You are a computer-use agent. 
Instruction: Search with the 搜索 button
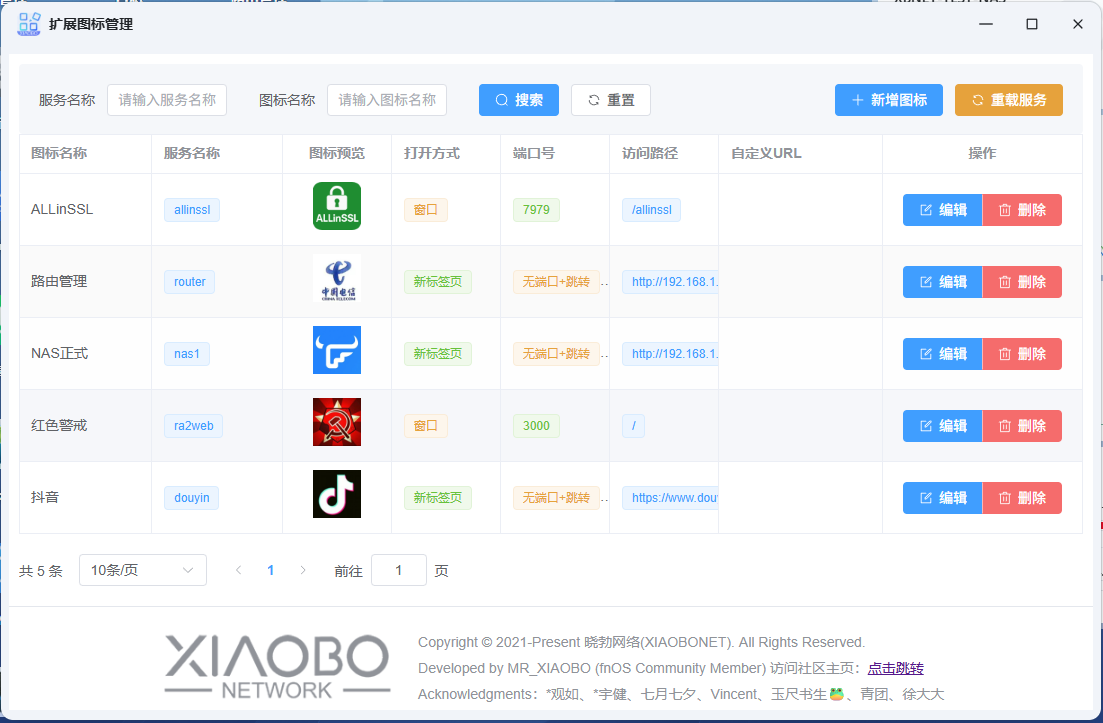click(x=519, y=100)
